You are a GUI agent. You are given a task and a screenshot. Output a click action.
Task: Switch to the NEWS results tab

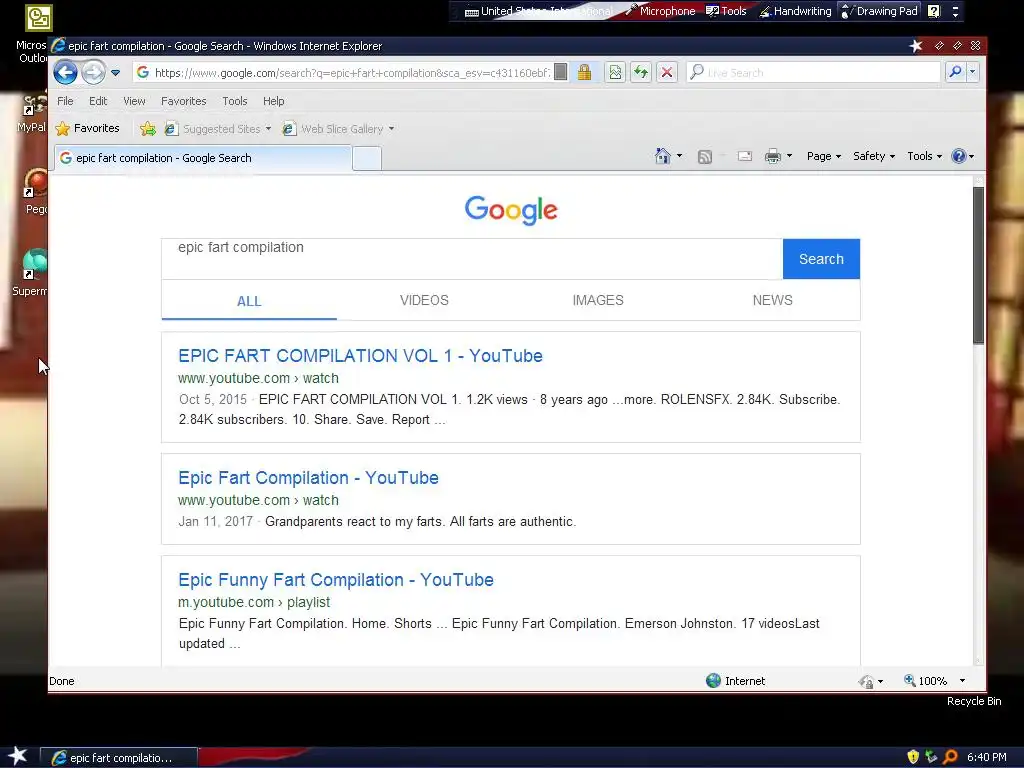773,300
